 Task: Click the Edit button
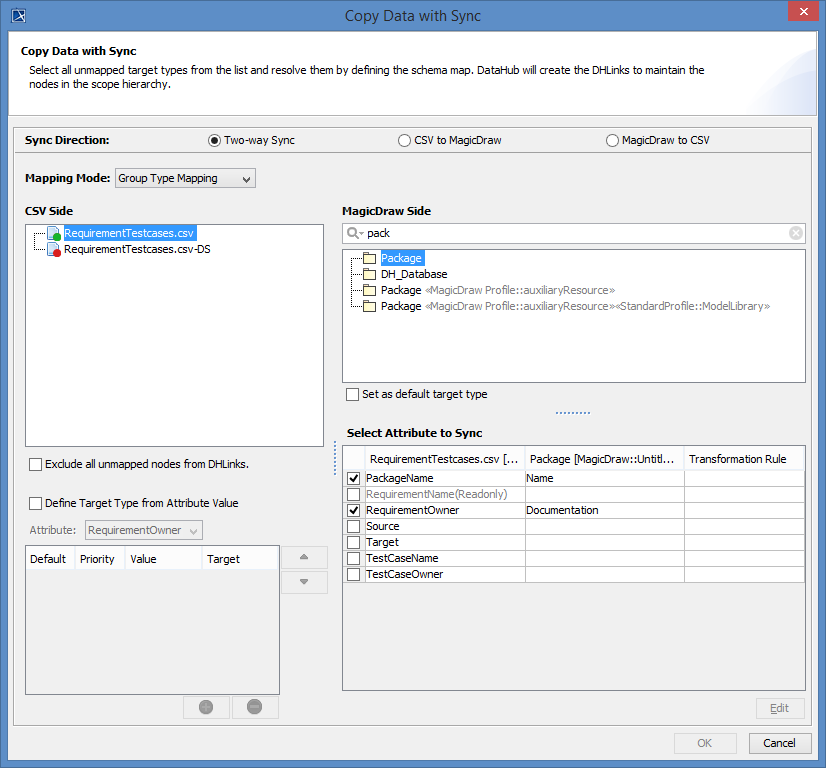[779, 708]
